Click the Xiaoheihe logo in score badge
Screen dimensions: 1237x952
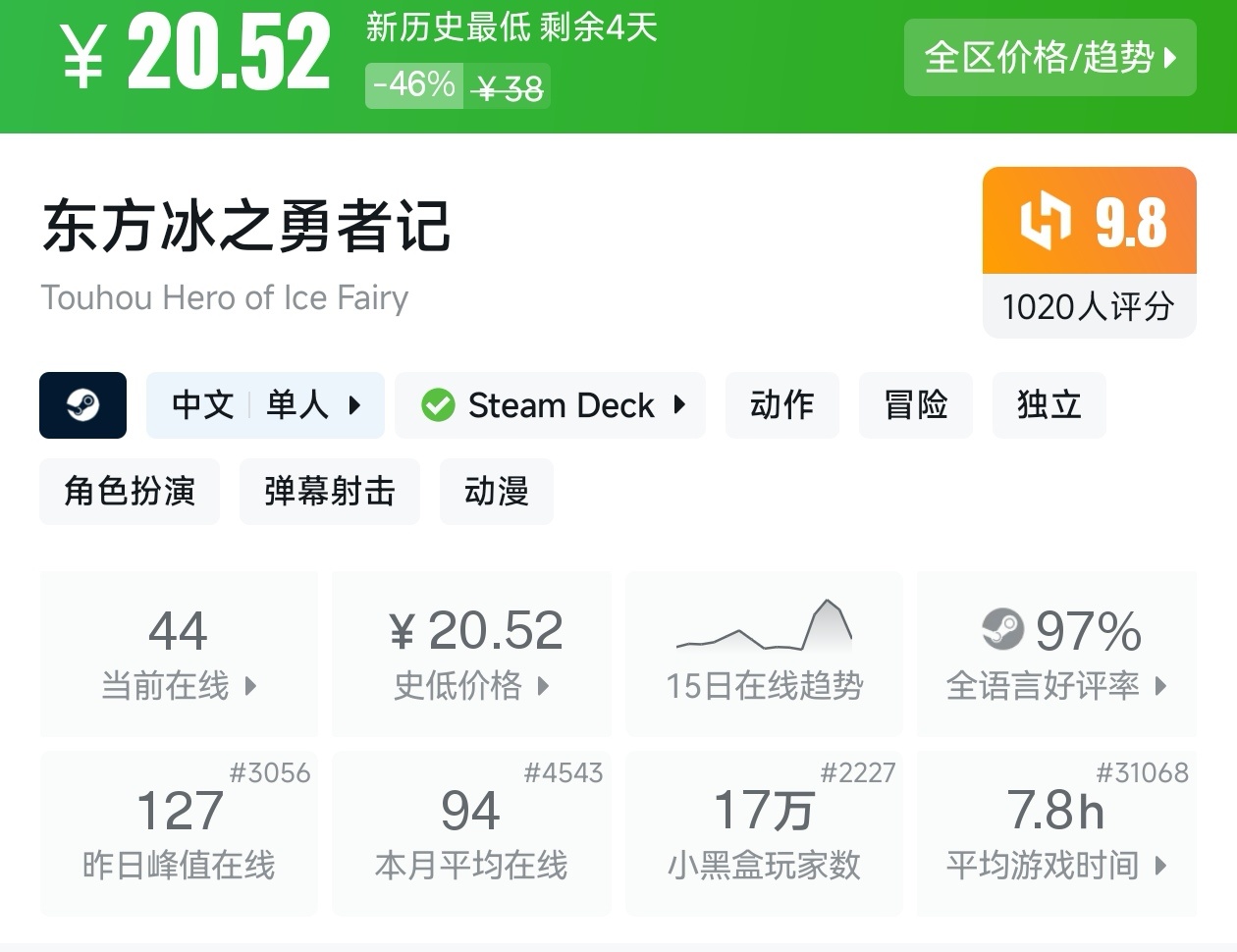click(1045, 222)
